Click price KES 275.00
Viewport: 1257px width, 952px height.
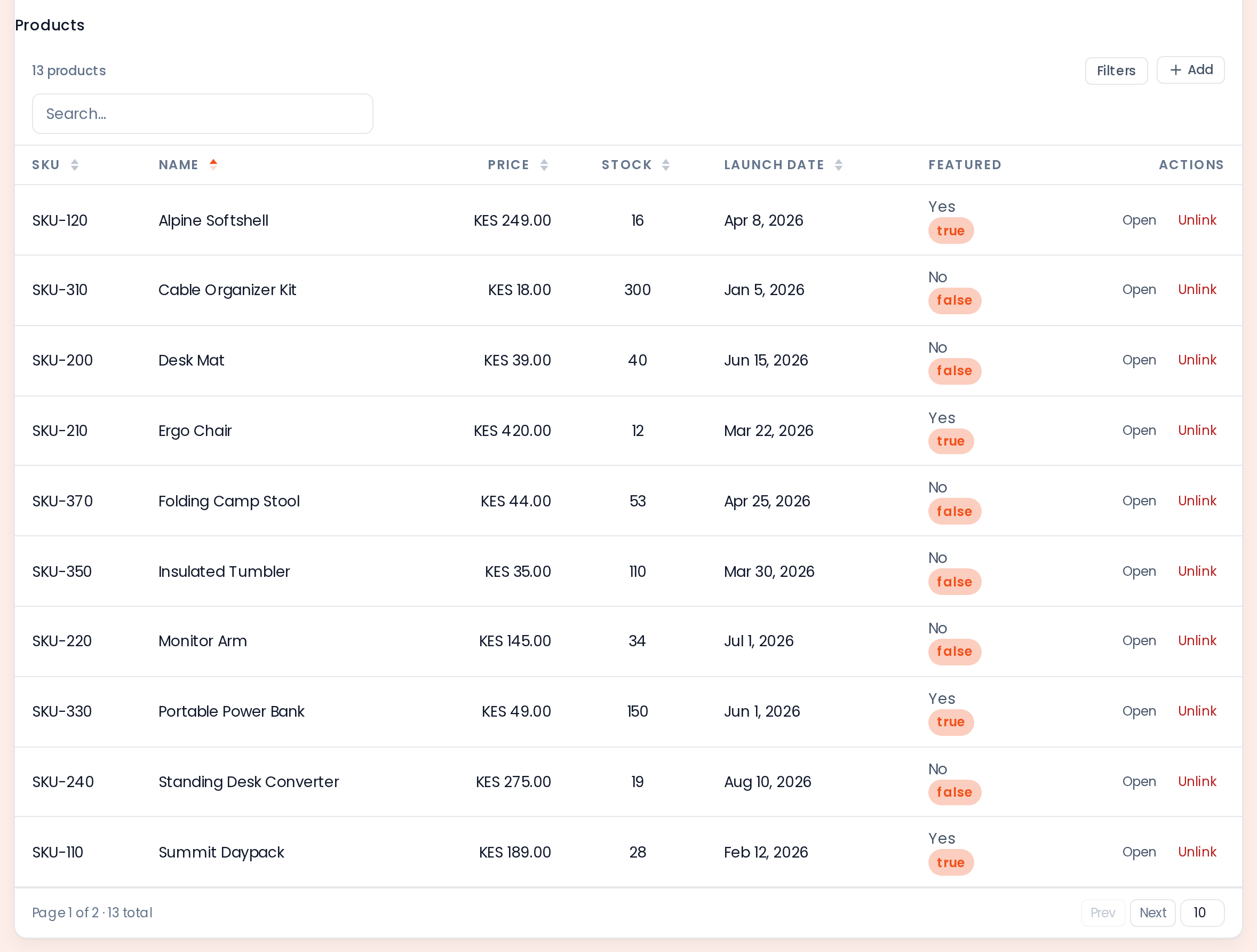click(x=513, y=782)
